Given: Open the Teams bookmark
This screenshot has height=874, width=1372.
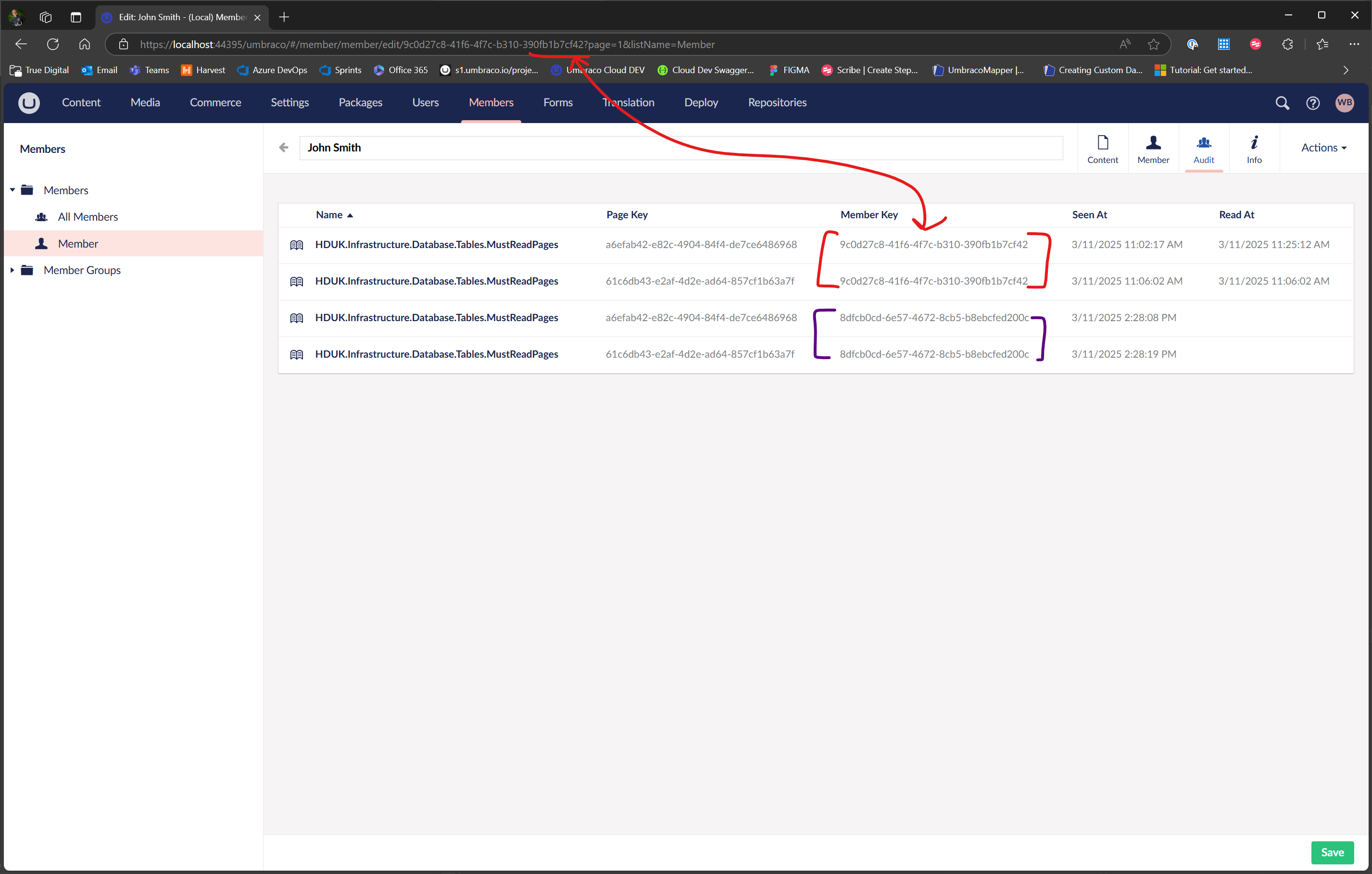Looking at the screenshot, I should click(x=149, y=70).
